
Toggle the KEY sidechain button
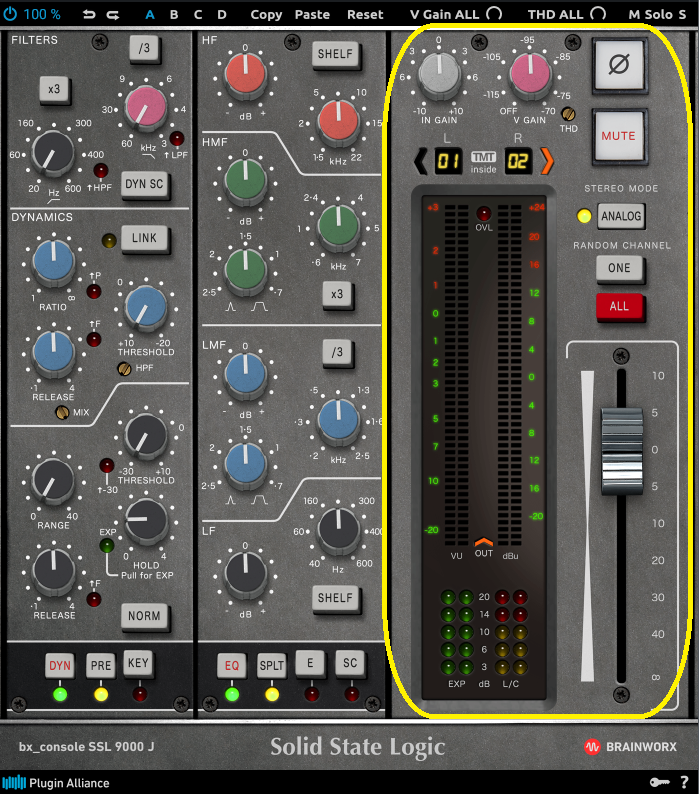pyautogui.click(x=138, y=663)
